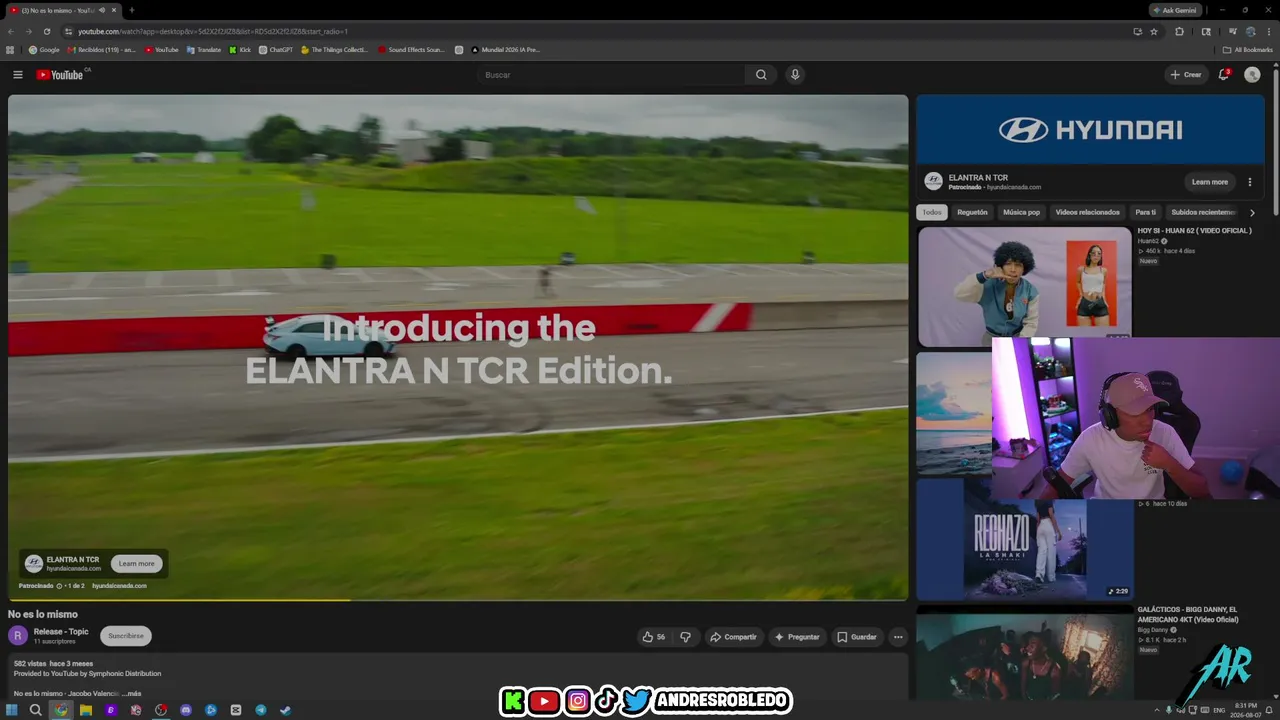This screenshot has height=720, width=1280.
Task: Show hidden system tray icons
Action: point(1157,710)
